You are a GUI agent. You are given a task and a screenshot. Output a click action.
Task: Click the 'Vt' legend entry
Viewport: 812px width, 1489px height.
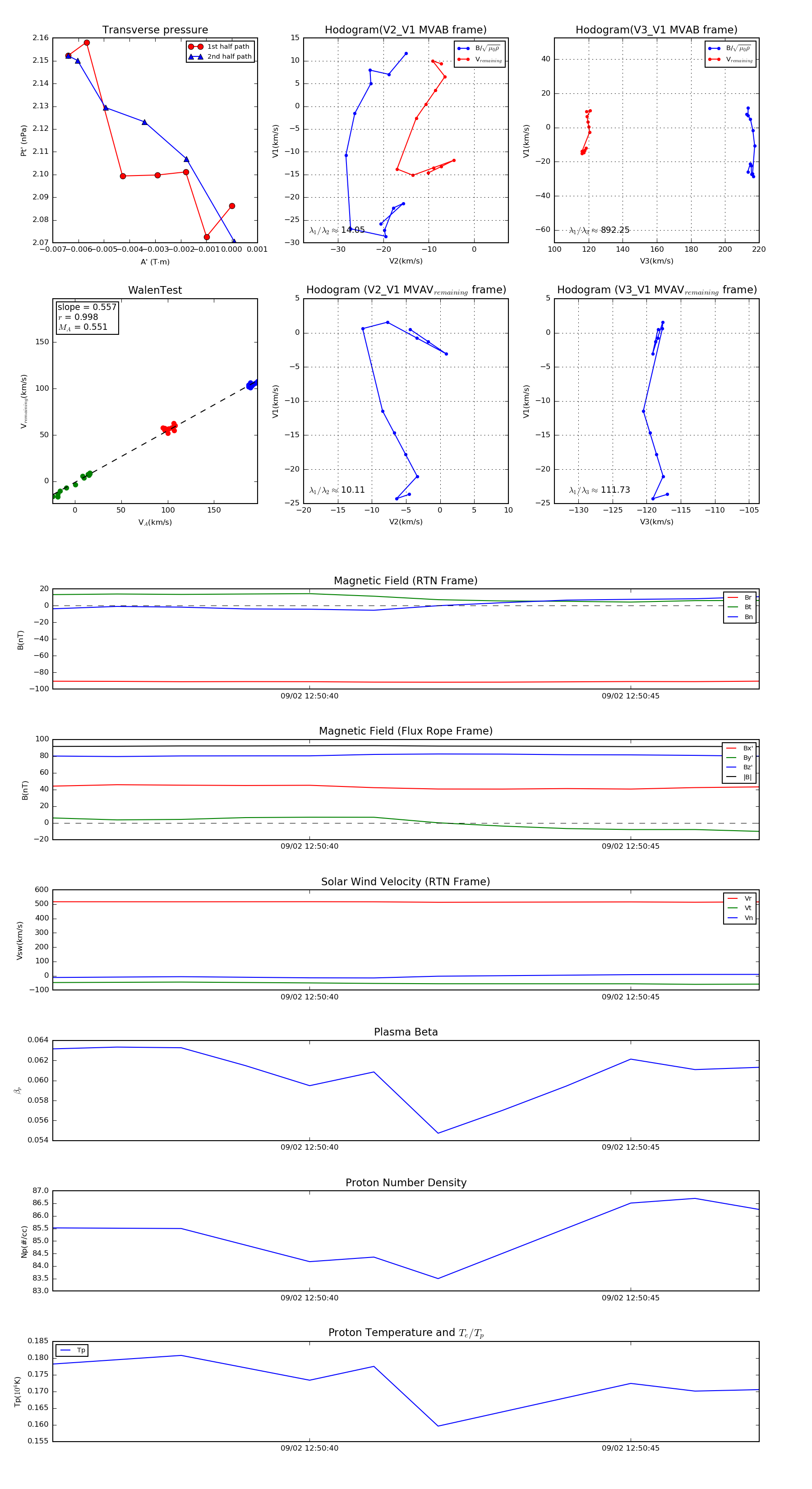point(740,908)
